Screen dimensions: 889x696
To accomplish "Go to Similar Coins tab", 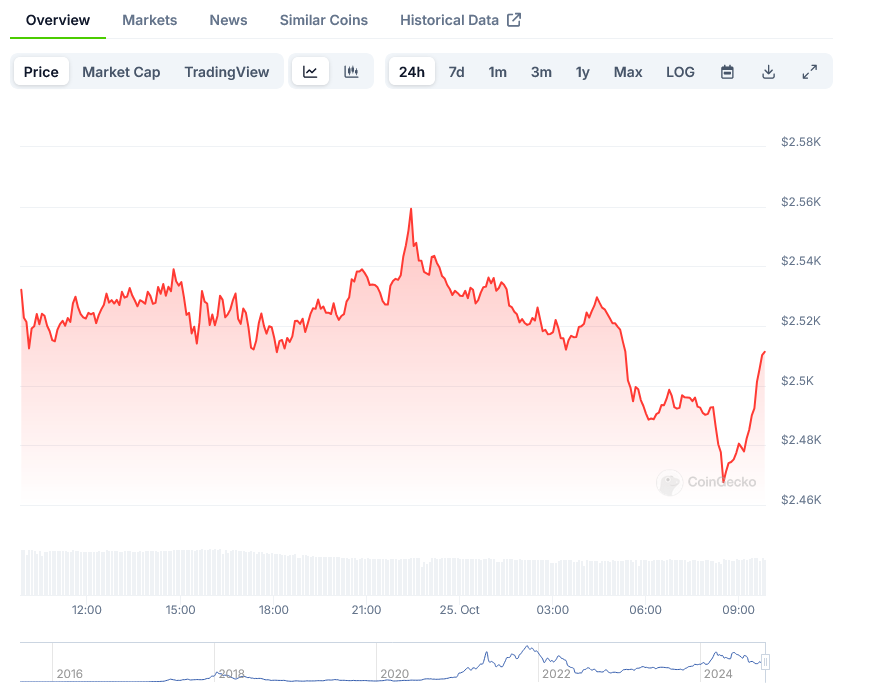I will [323, 20].
